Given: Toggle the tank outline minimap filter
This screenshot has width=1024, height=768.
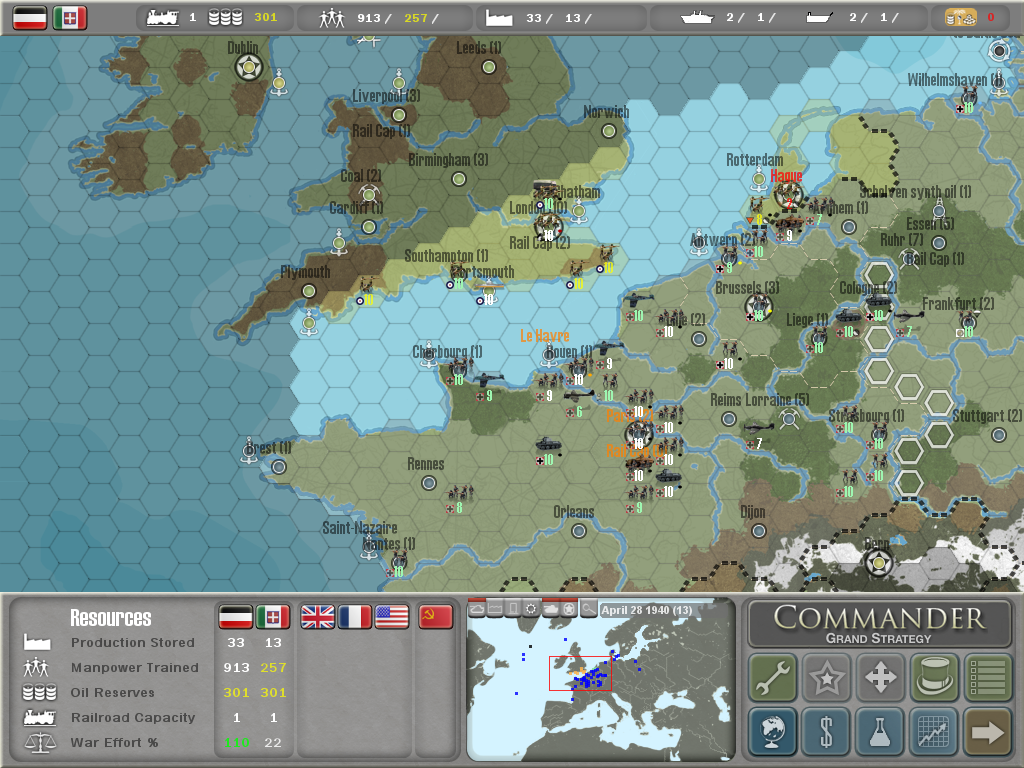Looking at the screenshot, I should pos(477,609).
